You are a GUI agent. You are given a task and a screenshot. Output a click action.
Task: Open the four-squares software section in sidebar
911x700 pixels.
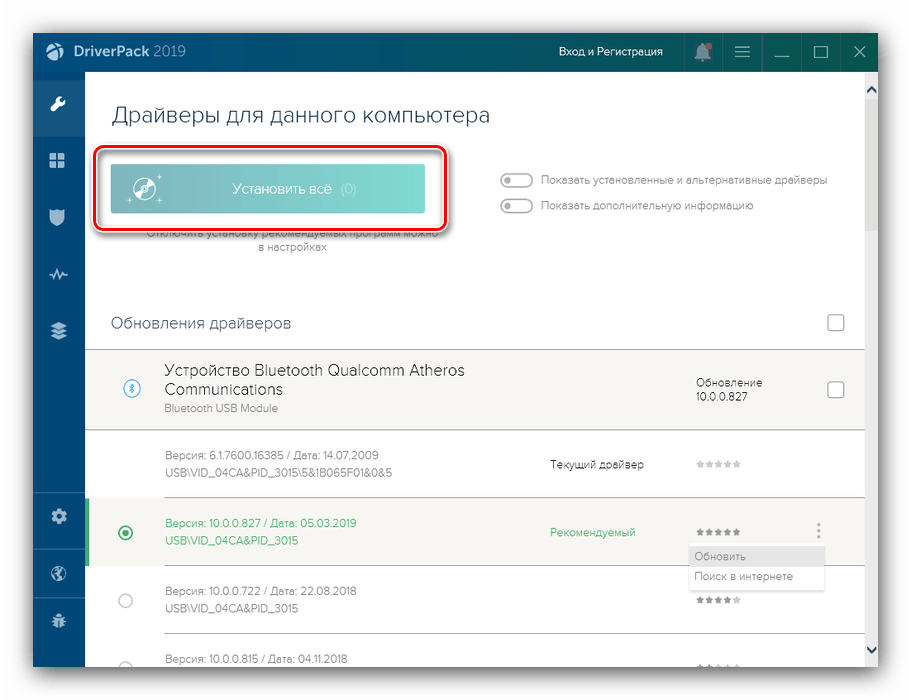click(59, 161)
